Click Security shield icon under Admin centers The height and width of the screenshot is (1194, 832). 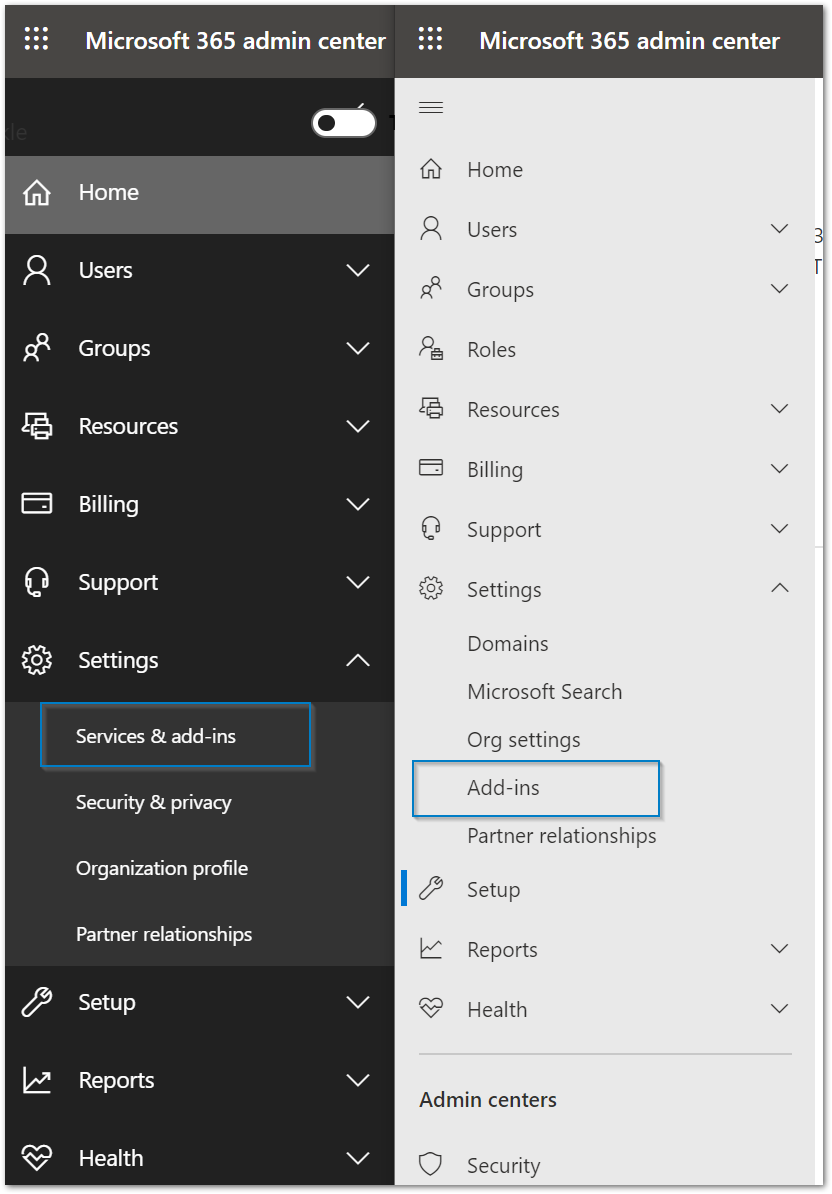point(431,1164)
